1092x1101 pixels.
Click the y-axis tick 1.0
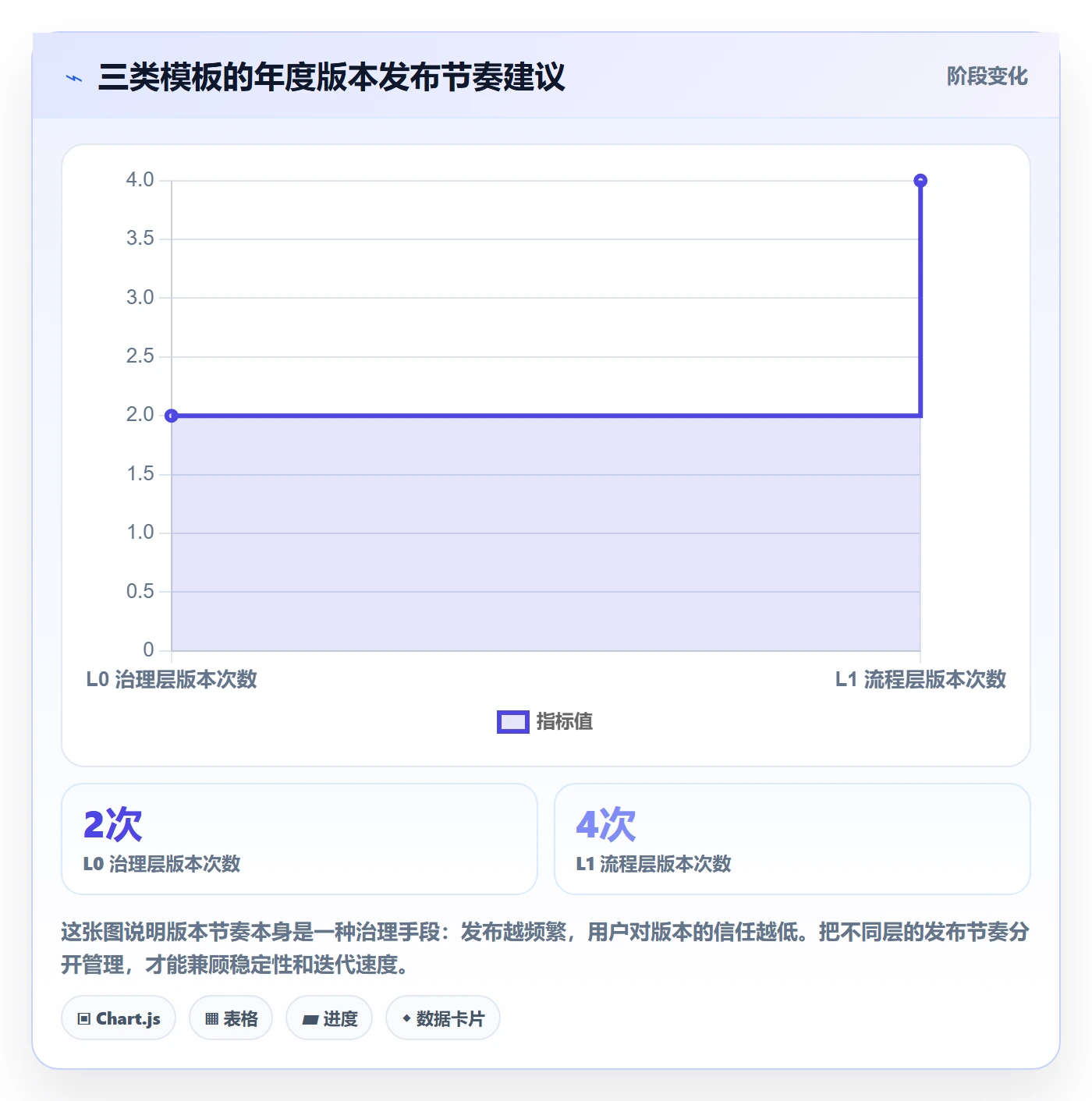point(140,533)
